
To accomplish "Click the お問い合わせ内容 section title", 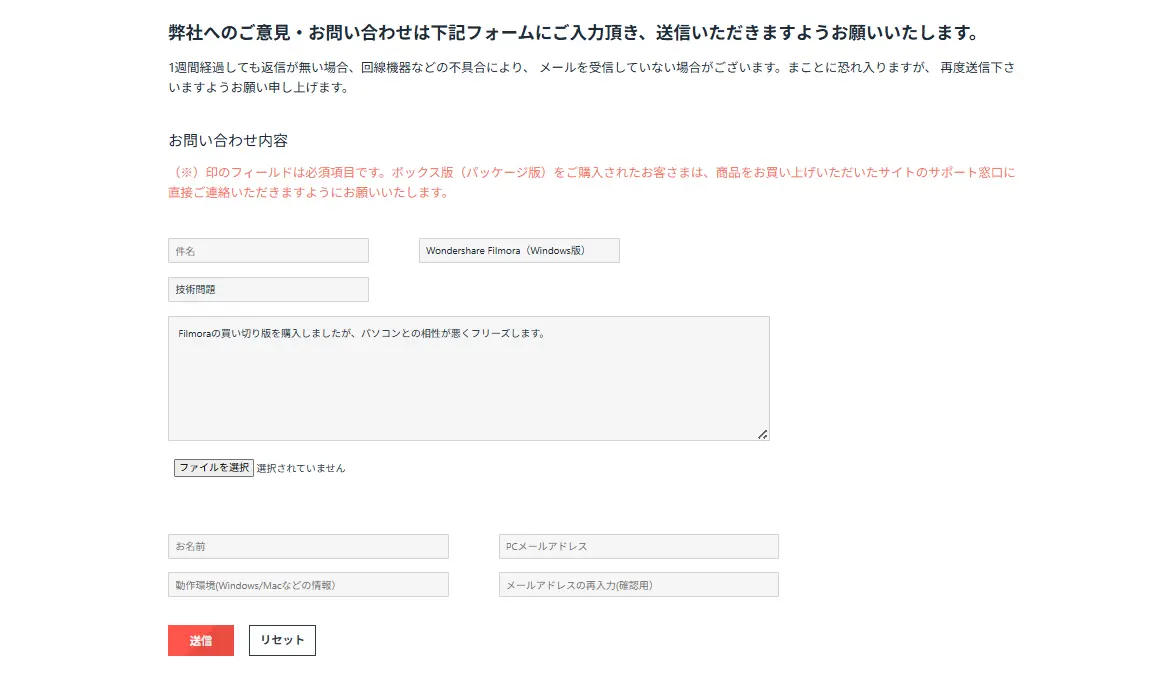I will tap(228, 140).
